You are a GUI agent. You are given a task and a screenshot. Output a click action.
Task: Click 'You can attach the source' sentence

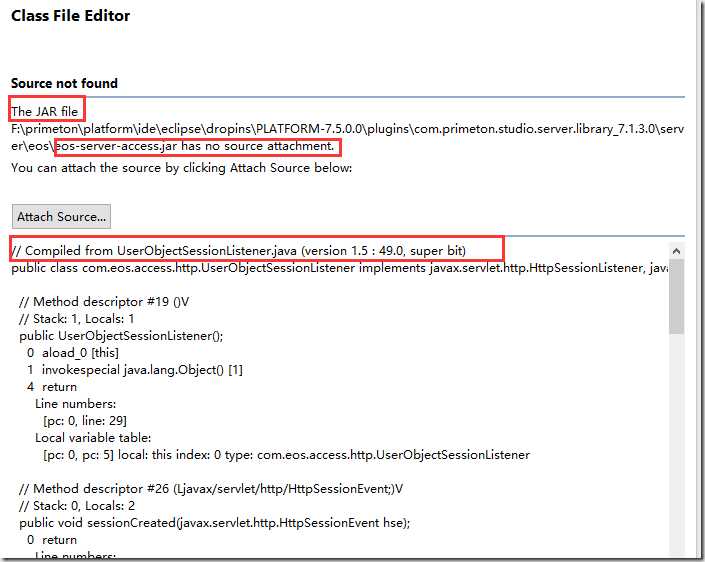tap(182, 168)
